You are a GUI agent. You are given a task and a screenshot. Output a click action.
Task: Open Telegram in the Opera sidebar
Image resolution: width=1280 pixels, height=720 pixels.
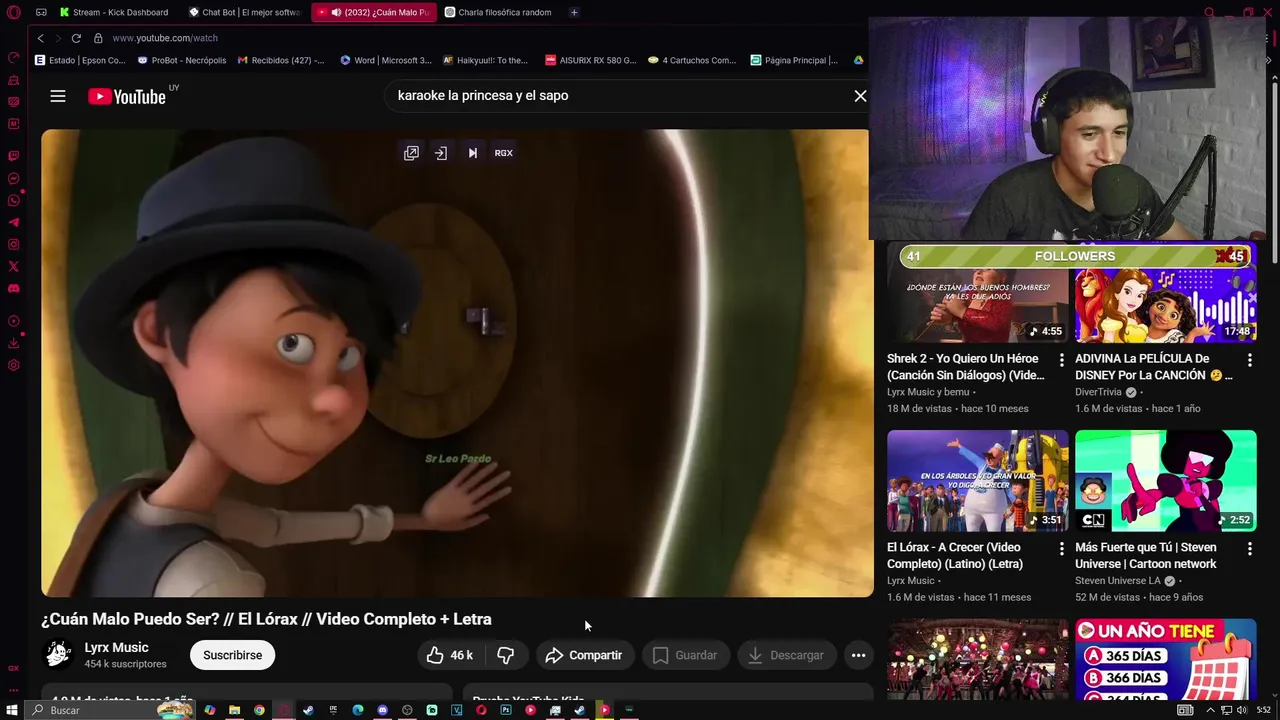(x=13, y=222)
